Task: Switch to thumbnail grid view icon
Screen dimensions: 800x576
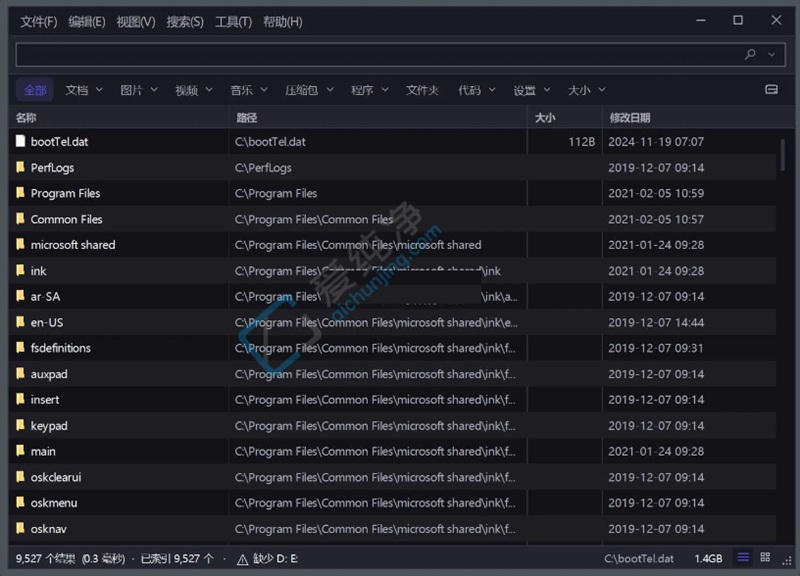Action: click(x=765, y=557)
